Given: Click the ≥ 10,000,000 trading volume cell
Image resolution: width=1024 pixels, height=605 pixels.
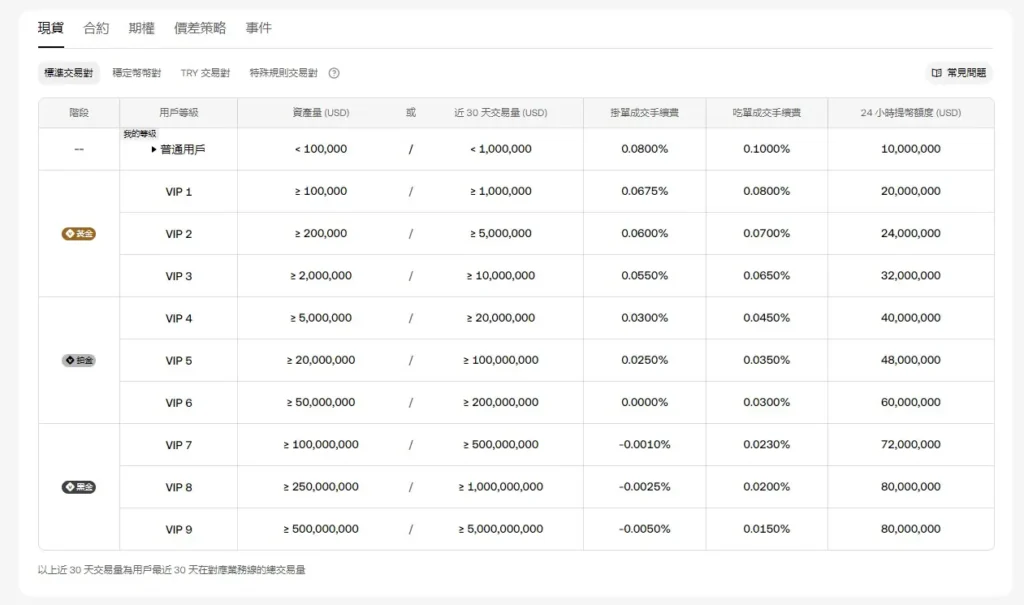Looking at the screenshot, I should pos(501,276).
